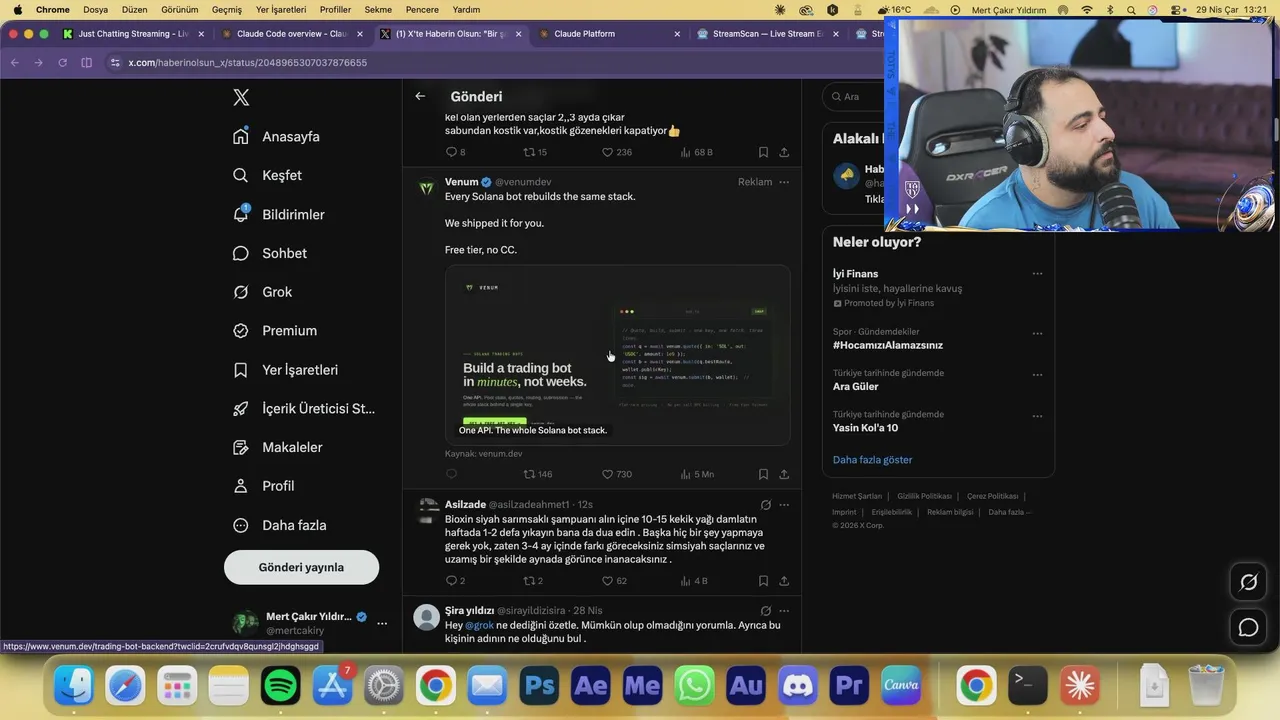Open Şira yıldızı post more options
The image size is (1280, 720).
784,611
